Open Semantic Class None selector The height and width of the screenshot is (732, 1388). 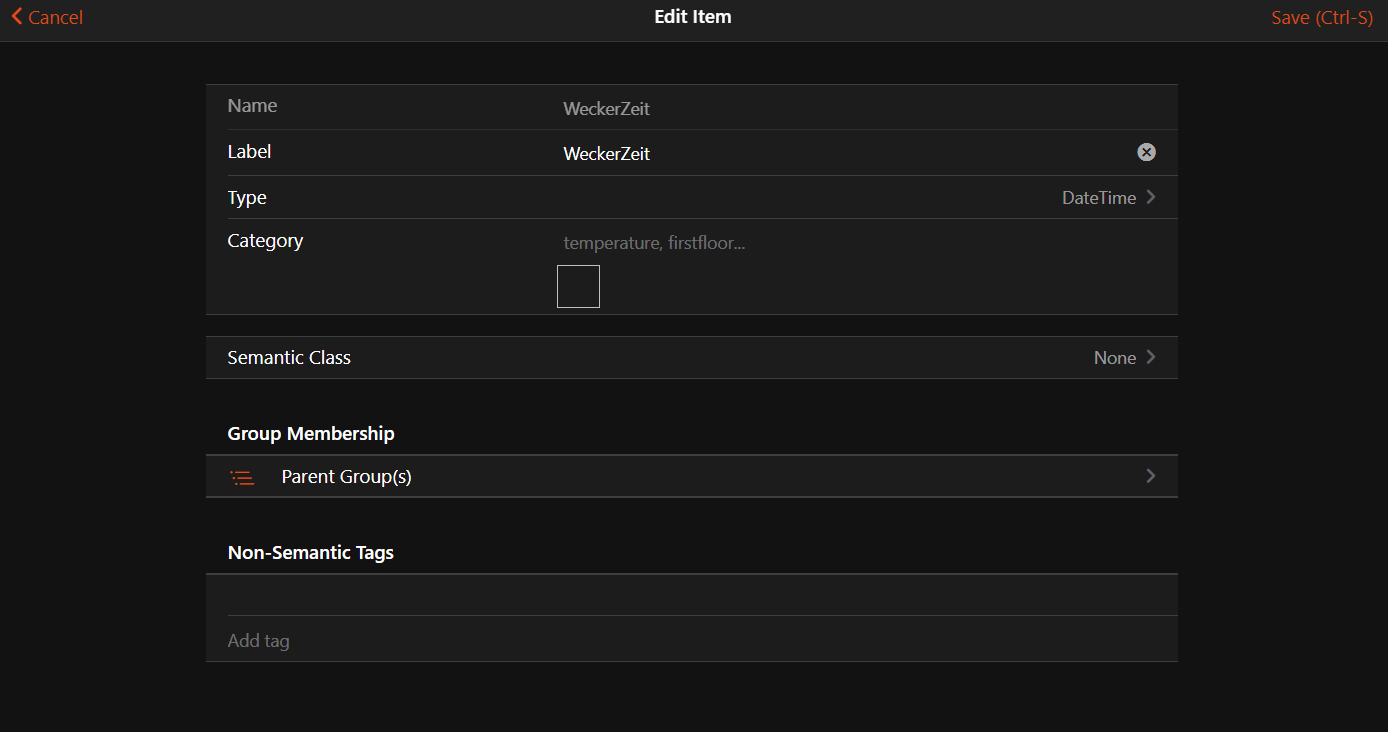tap(1114, 358)
